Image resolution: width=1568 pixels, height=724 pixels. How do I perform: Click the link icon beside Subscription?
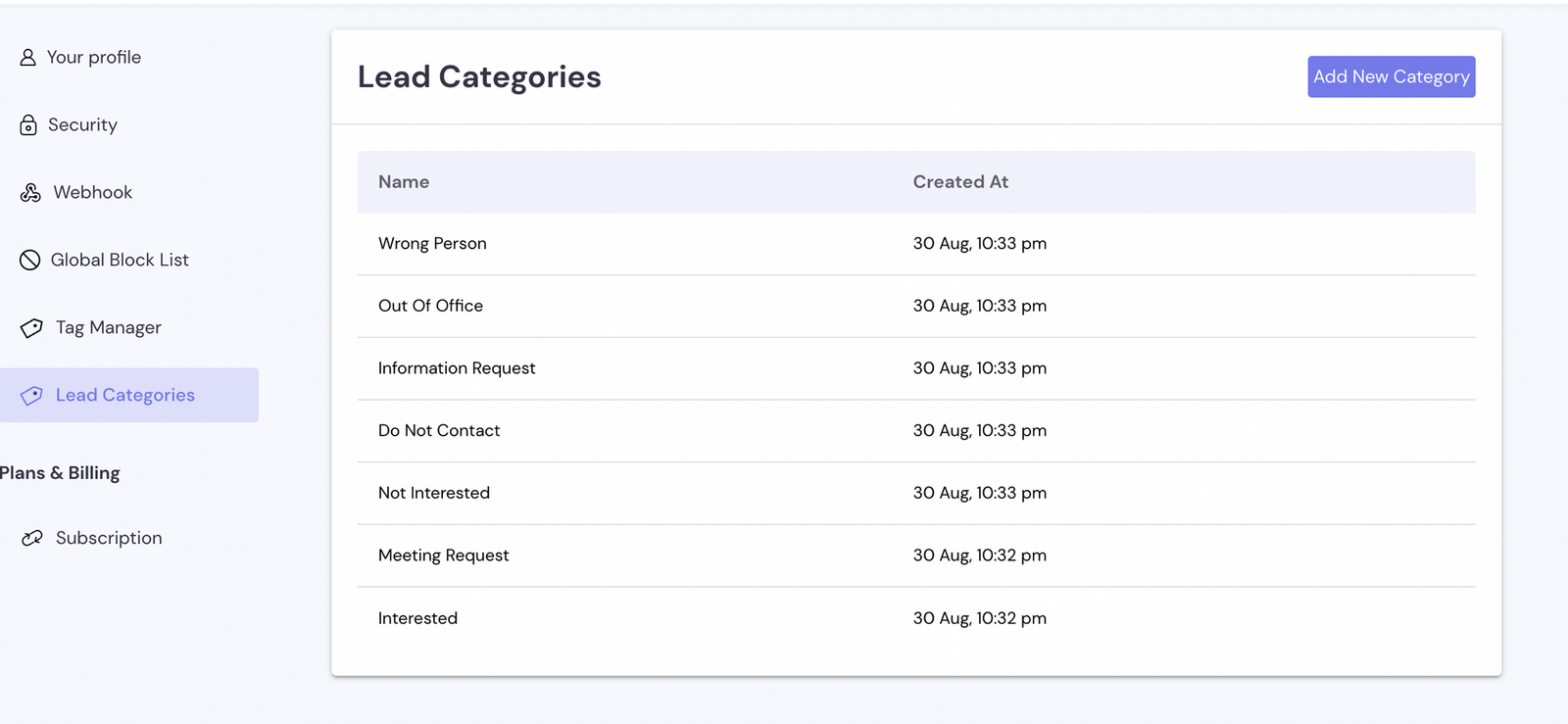[32, 538]
